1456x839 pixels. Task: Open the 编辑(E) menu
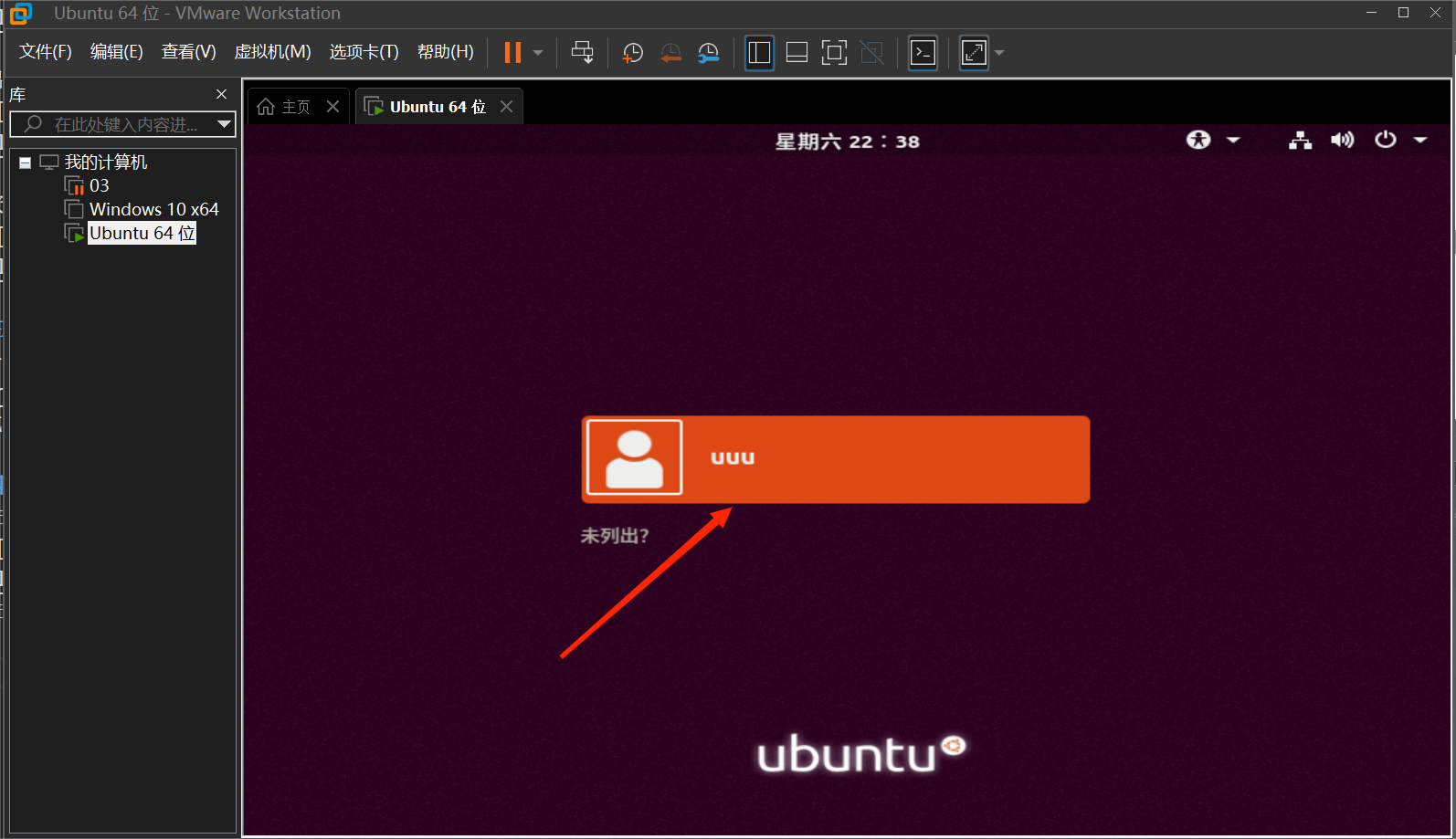116,52
